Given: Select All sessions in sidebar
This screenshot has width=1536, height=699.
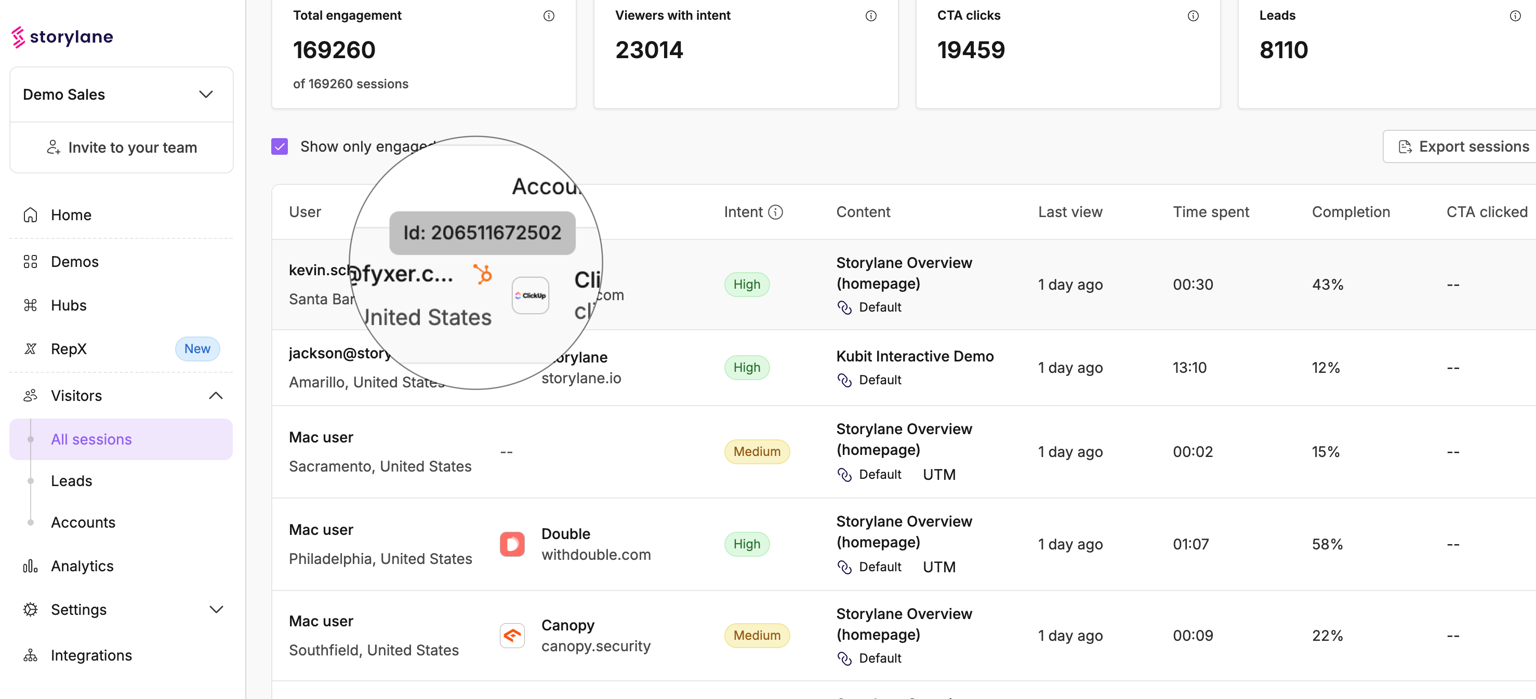Looking at the screenshot, I should 121,439.
